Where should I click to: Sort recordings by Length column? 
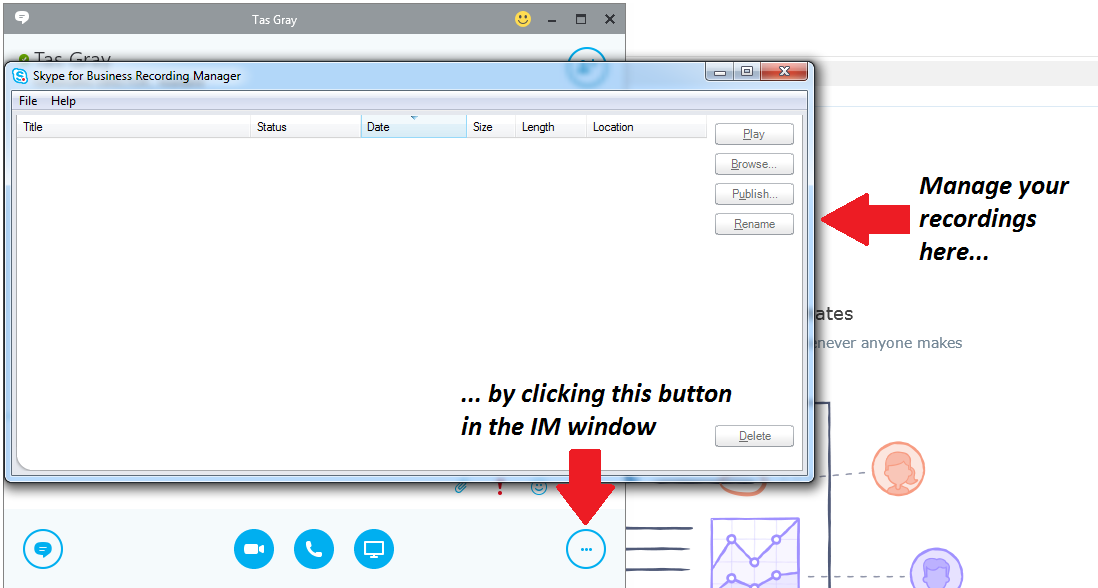550,127
